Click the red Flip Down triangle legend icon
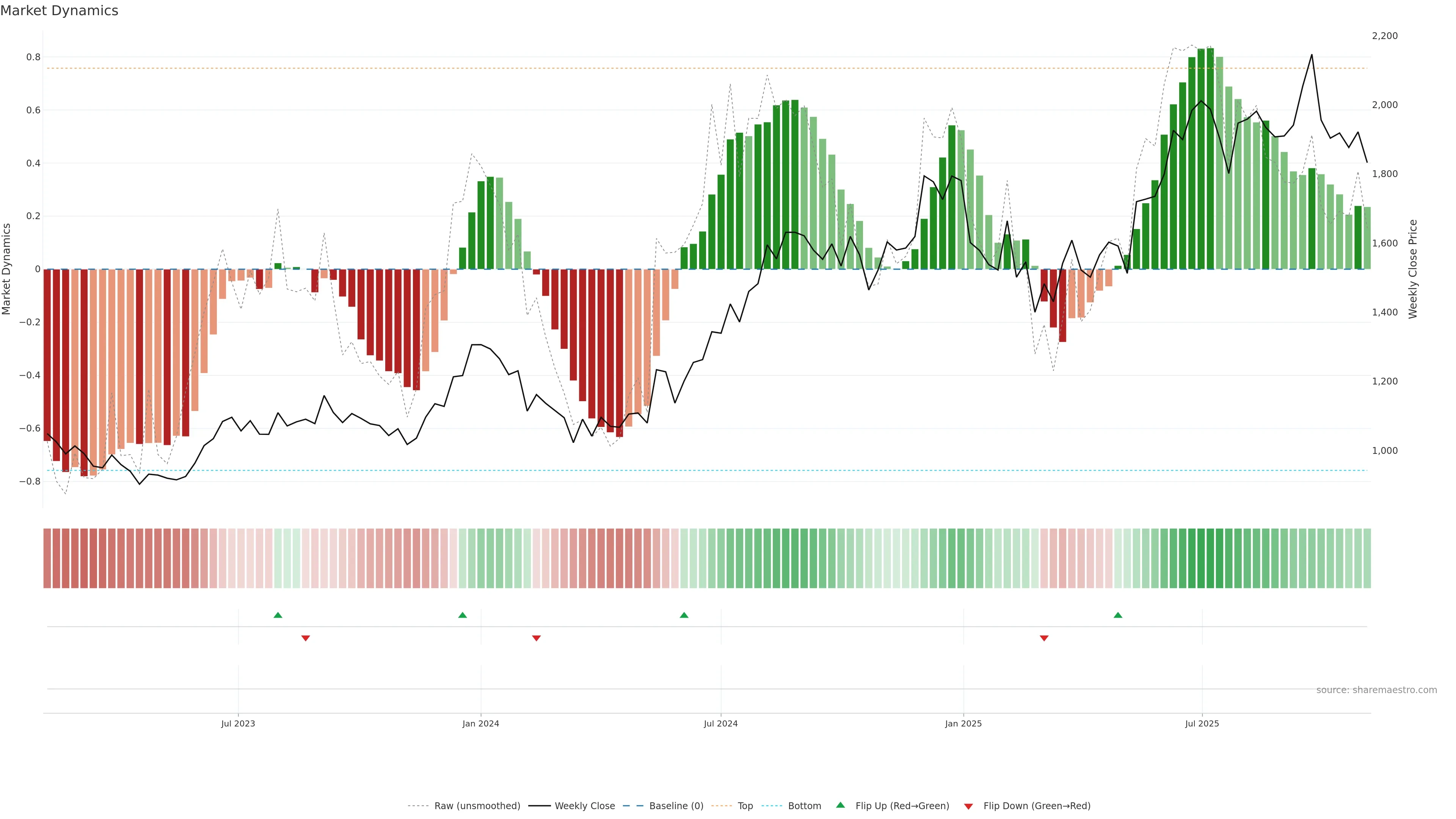This screenshot has width=1456, height=819. point(968,806)
